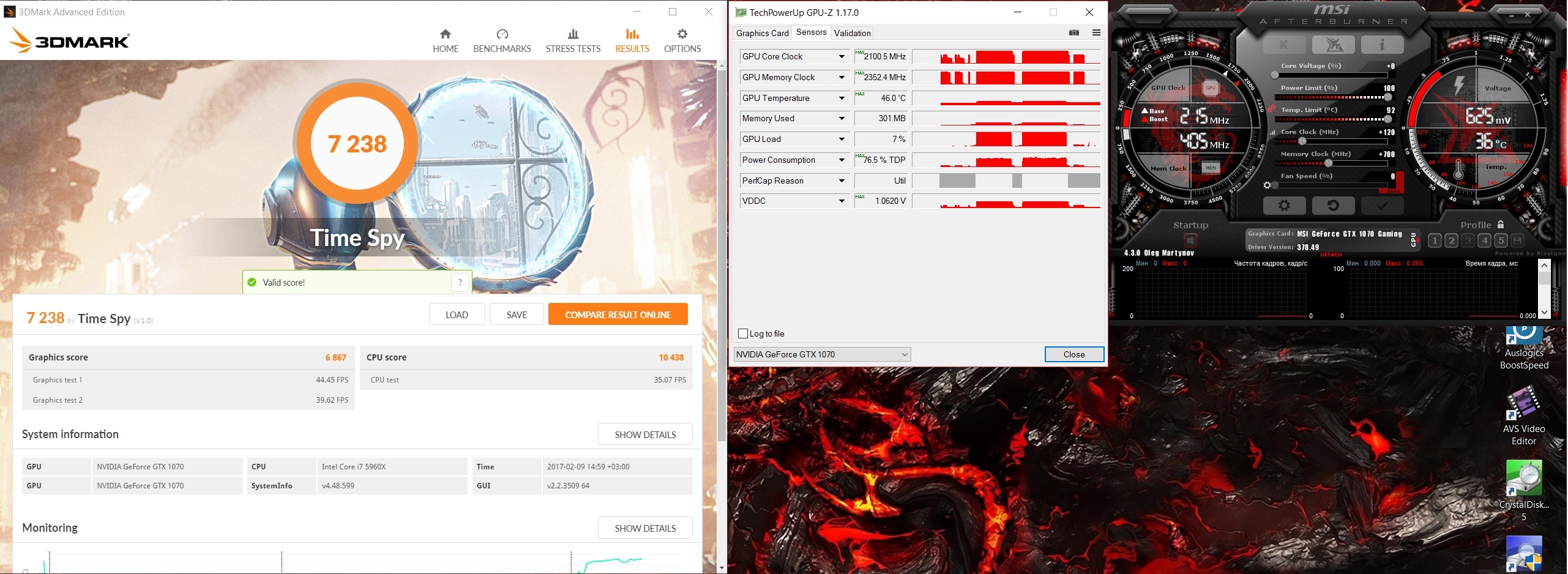The image size is (1568, 574).
Task: Open the Kombustor stress test button in Afterburner
Action: (x=1283, y=45)
